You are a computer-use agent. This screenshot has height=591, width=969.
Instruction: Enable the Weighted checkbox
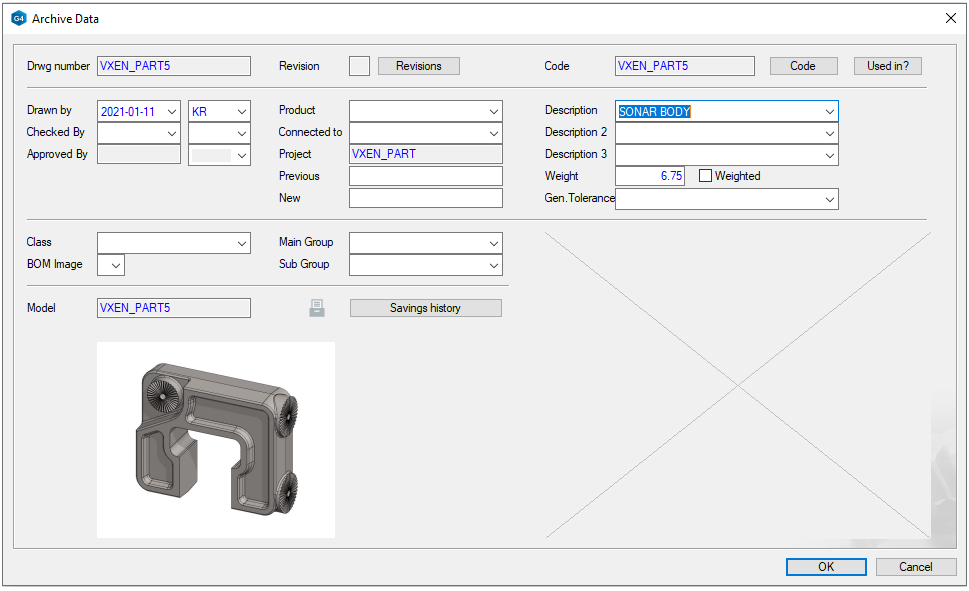click(705, 176)
